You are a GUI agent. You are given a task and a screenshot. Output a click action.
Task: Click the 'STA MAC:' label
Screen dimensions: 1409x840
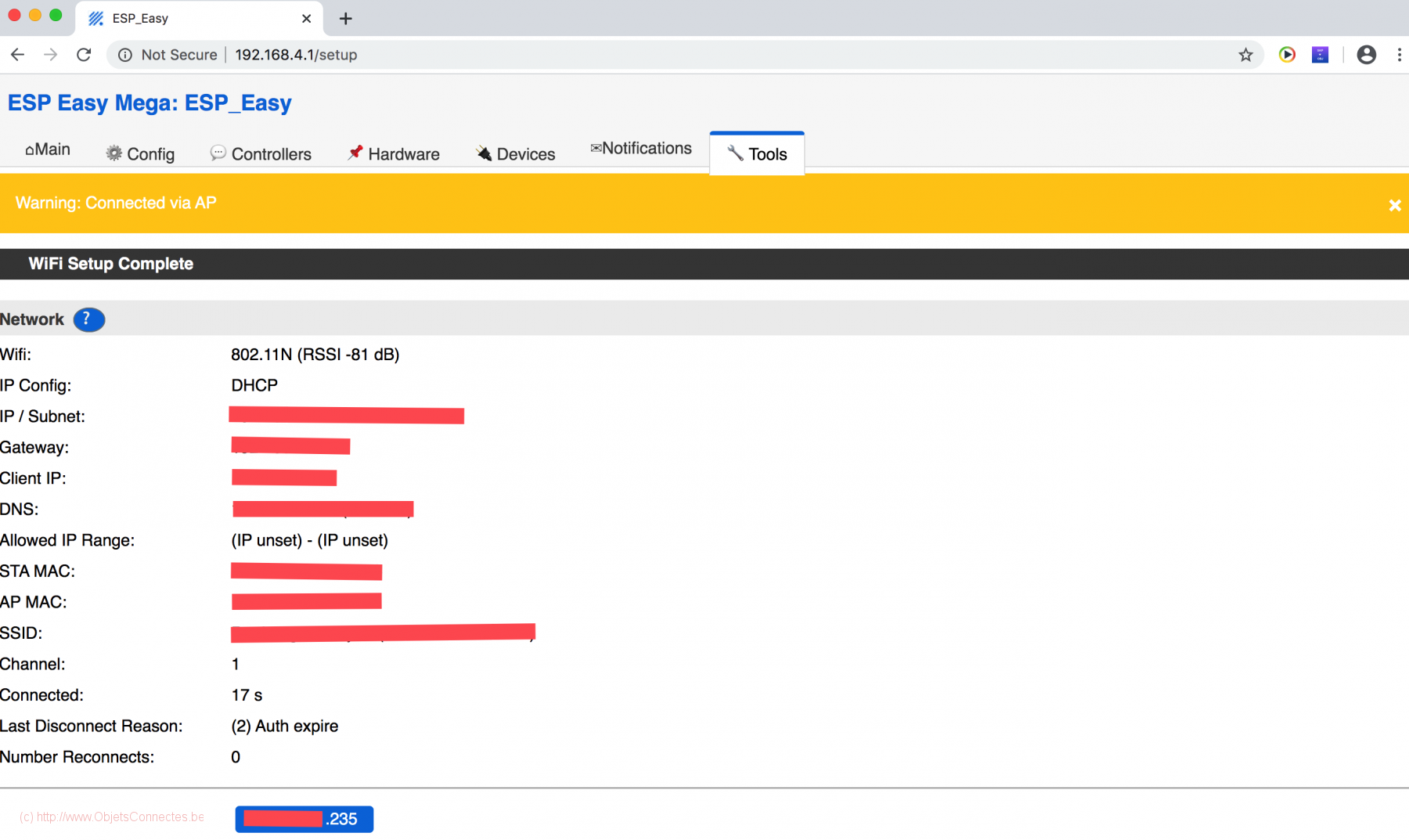(x=38, y=571)
